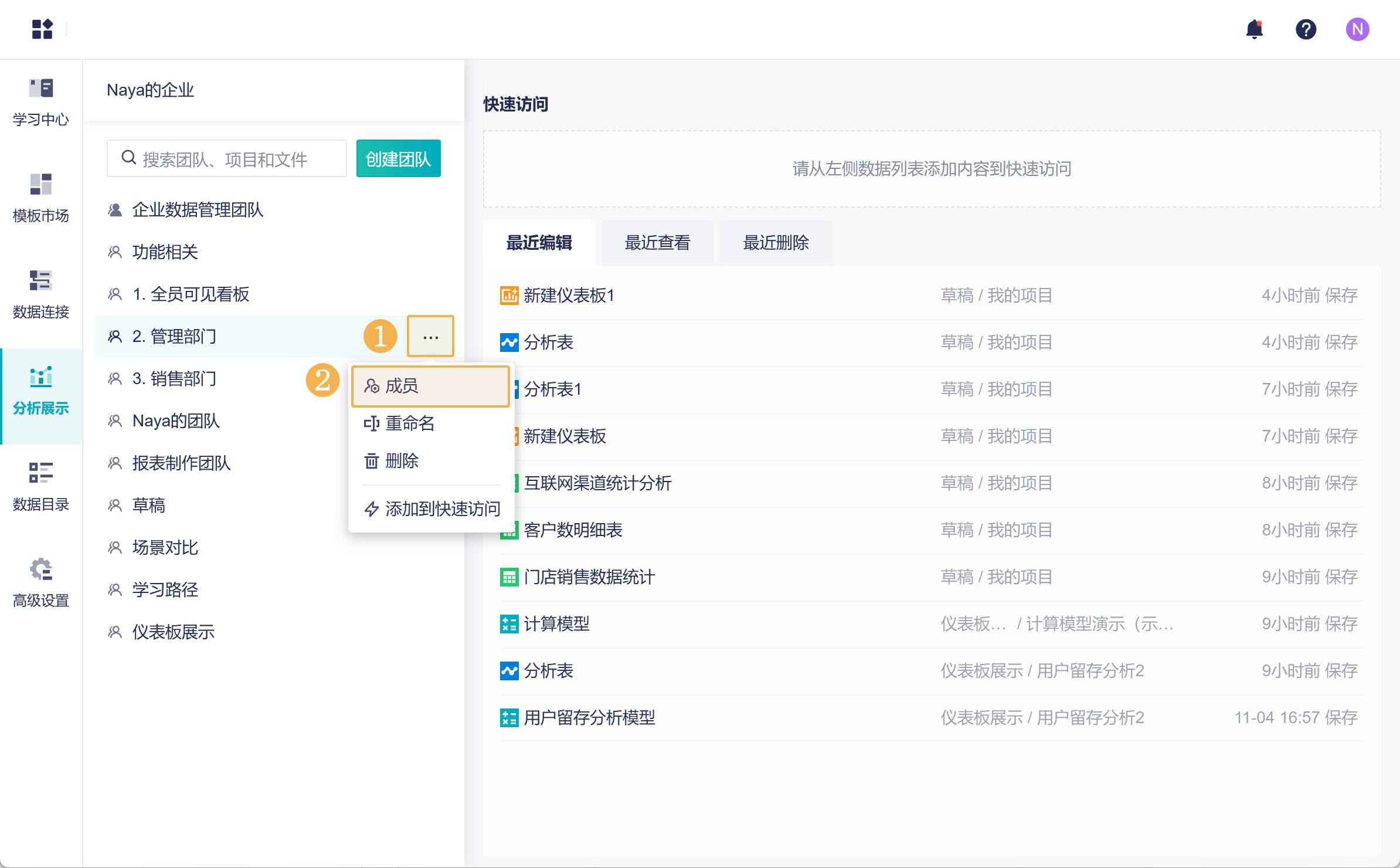Click the help question mark icon
The image size is (1400, 868).
point(1306,29)
